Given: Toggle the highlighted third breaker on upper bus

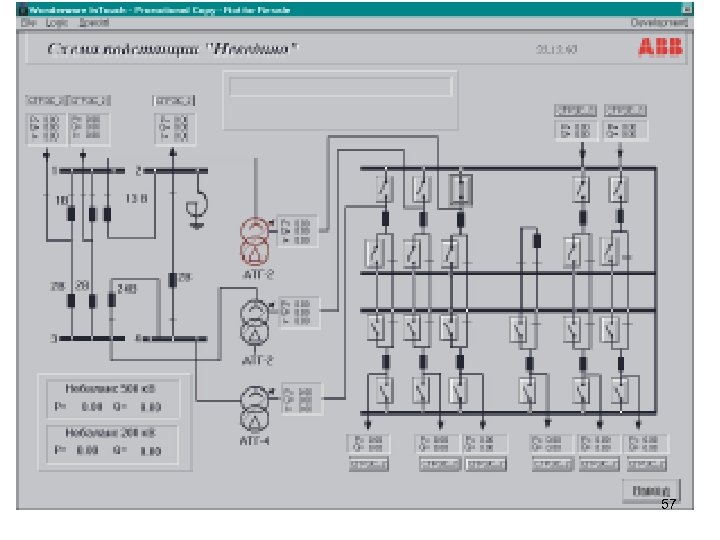Looking at the screenshot, I should [461, 189].
